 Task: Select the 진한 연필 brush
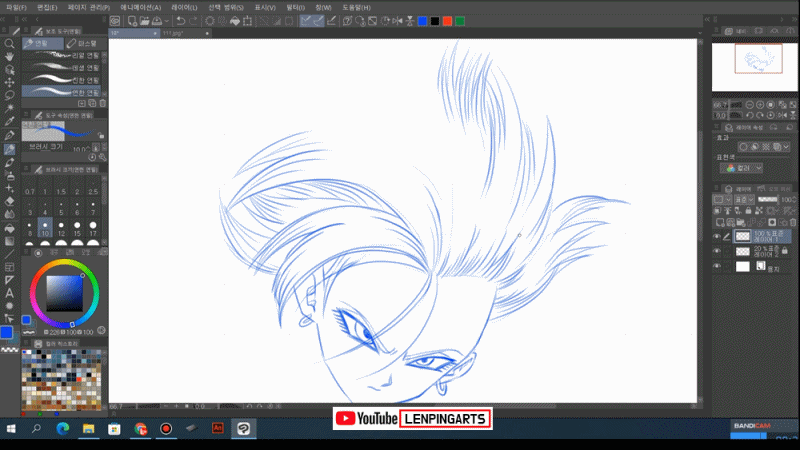[x=61, y=80]
